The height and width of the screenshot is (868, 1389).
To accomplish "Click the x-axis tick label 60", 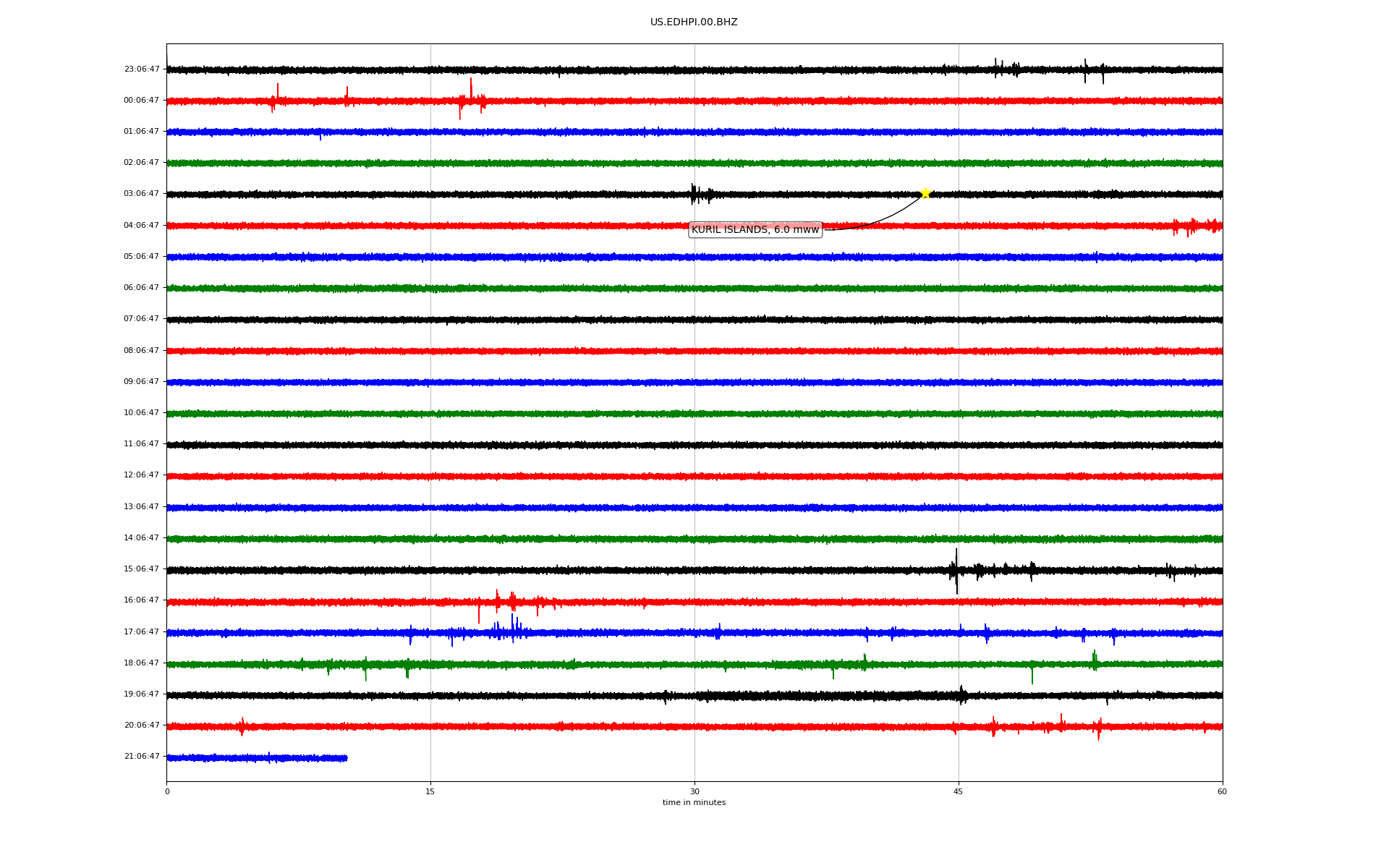I will click(x=1222, y=792).
